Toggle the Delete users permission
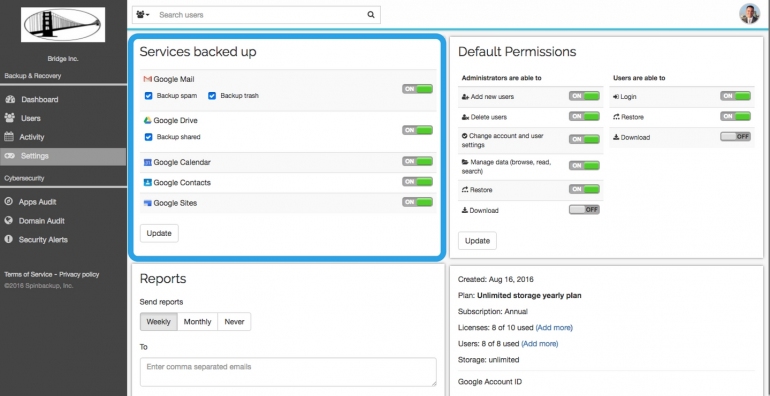 click(584, 116)
